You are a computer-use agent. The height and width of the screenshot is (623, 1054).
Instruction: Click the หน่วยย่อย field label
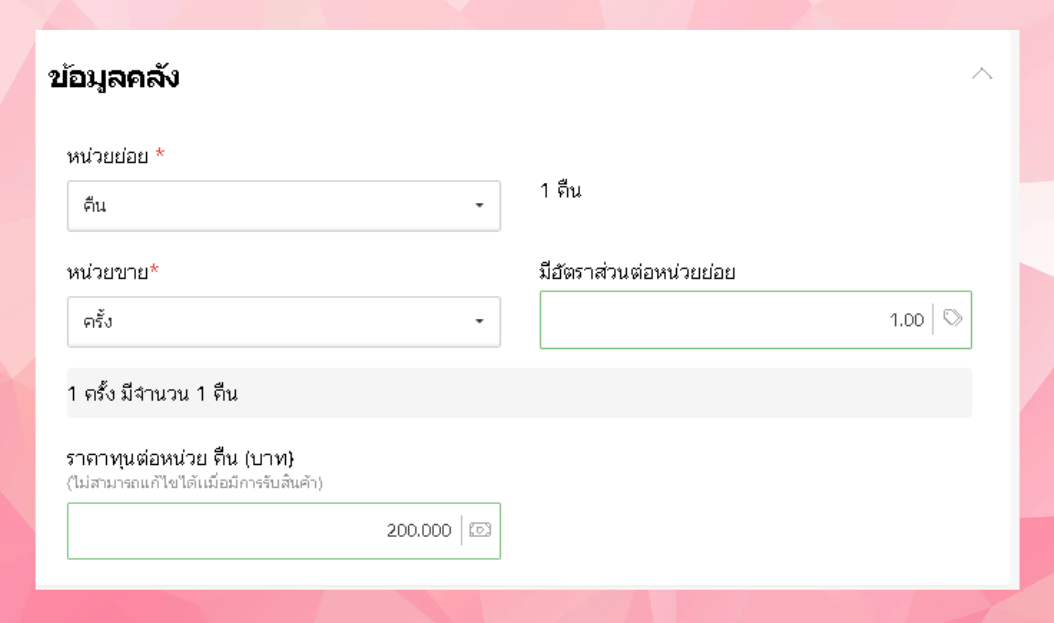click(108, 156)
